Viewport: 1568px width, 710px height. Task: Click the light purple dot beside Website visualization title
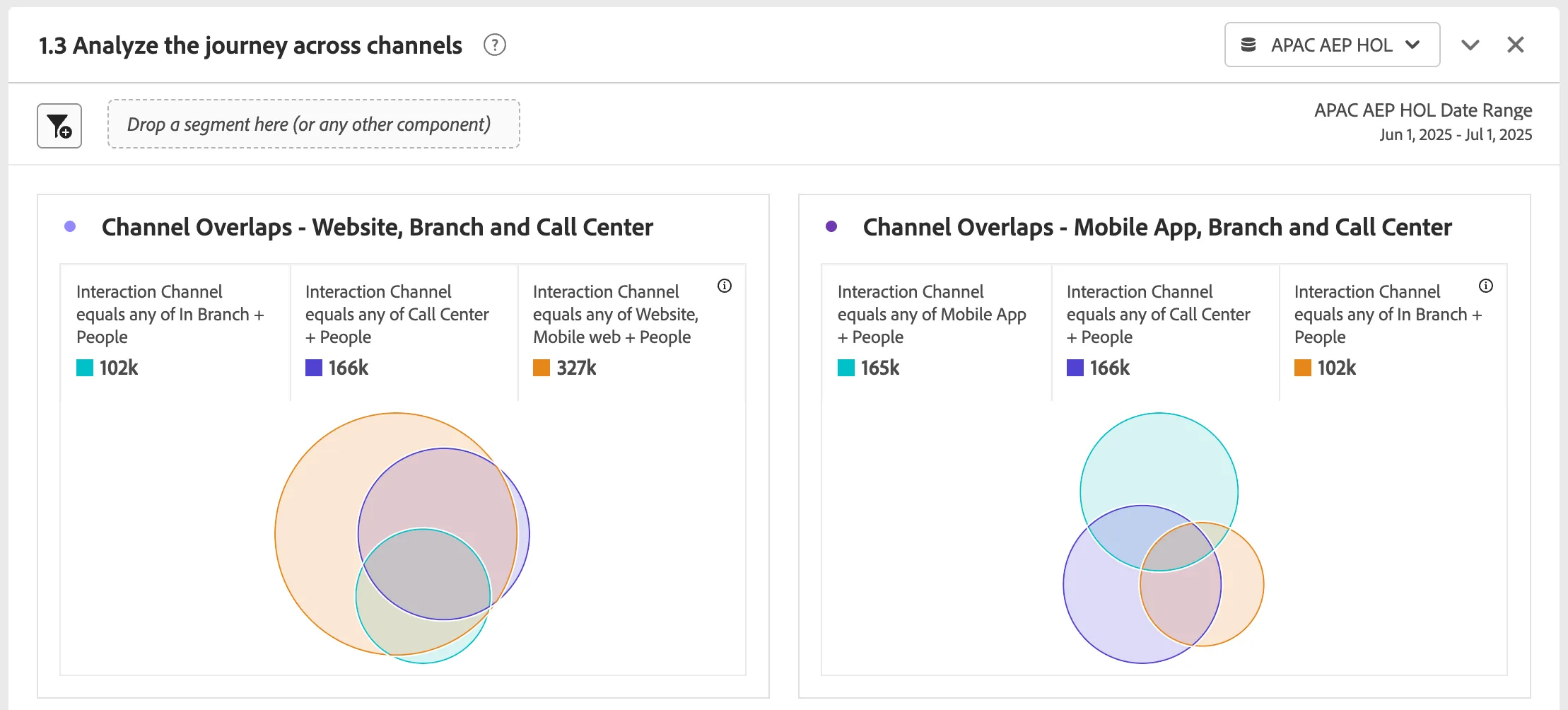click(x=70, y=226)
